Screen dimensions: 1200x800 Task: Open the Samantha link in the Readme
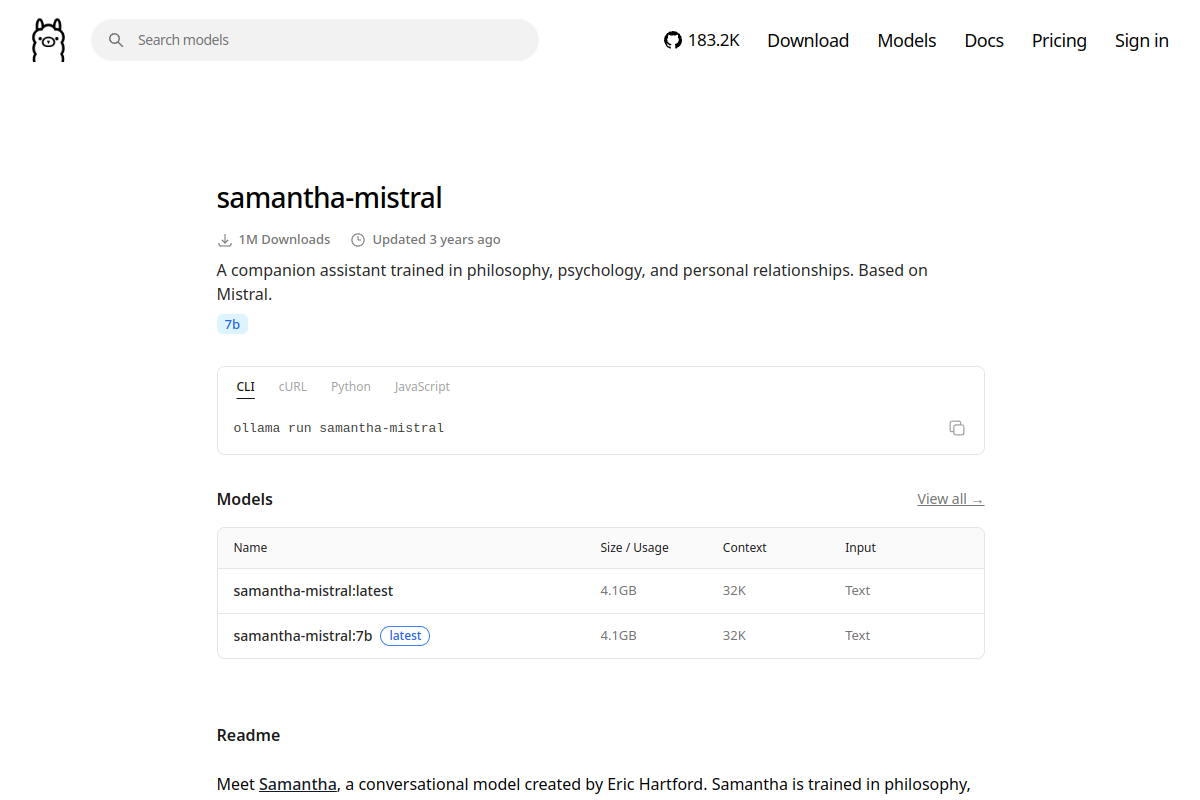click(298, 784)
